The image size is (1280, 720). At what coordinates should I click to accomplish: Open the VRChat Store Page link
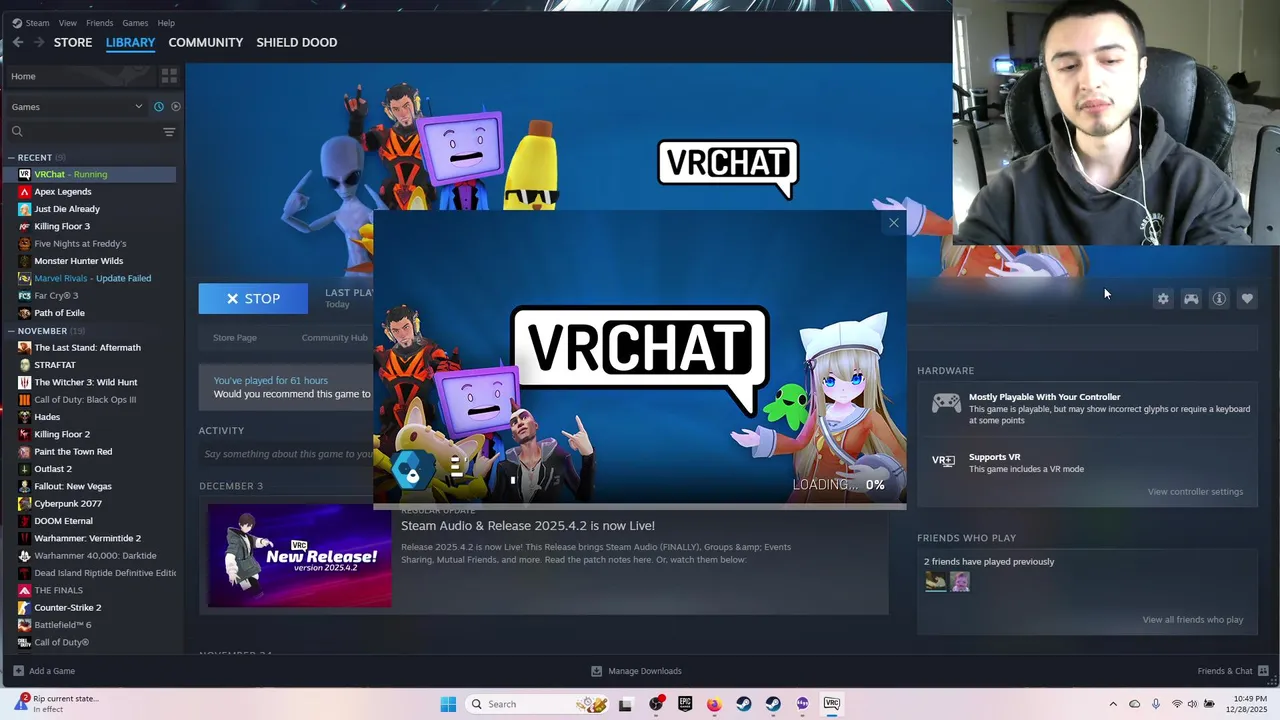coord(235,338)
